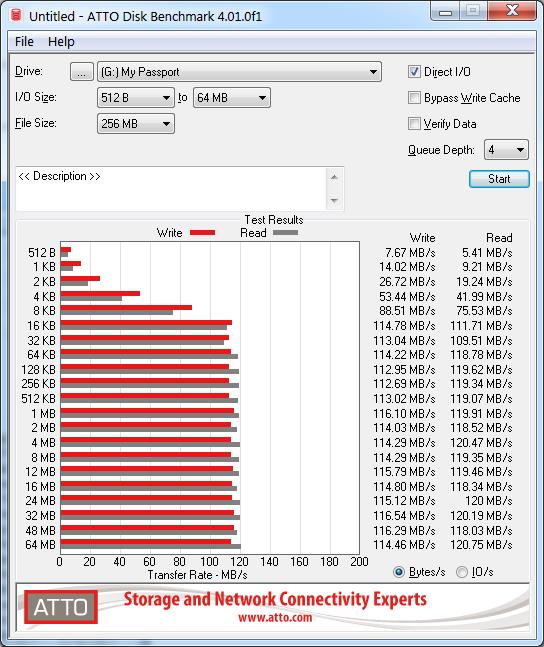Open the Drive selection dropdown
This screenshot has height=647, width=544.
(239, 72)
